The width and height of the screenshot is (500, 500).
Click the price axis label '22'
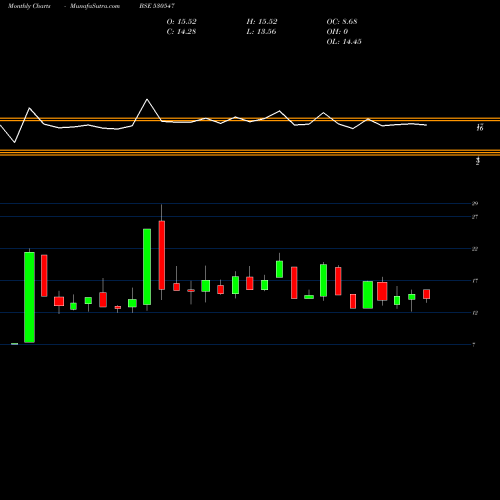(x=475, y=249)
